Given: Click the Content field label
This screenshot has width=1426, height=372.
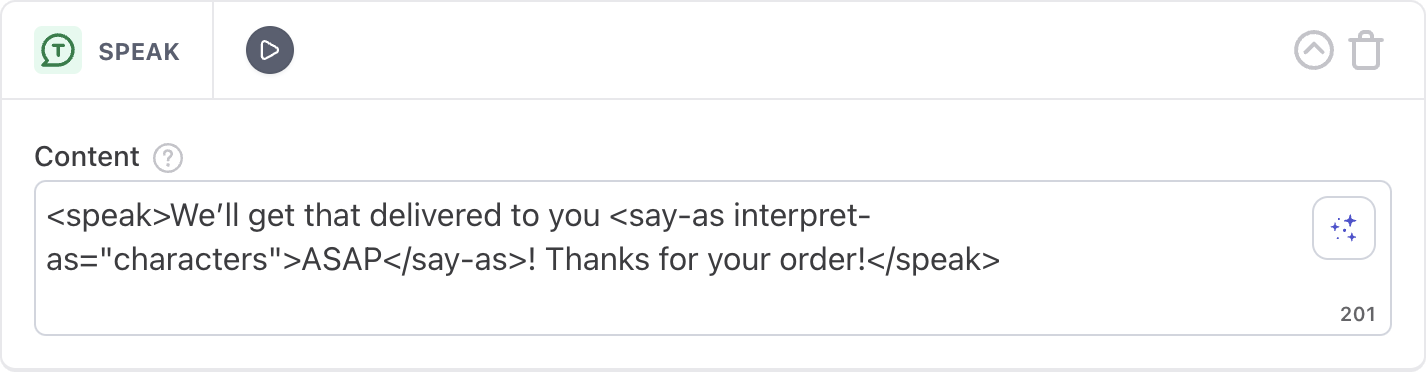Looking at the screenshot, I should click(87, 157).
